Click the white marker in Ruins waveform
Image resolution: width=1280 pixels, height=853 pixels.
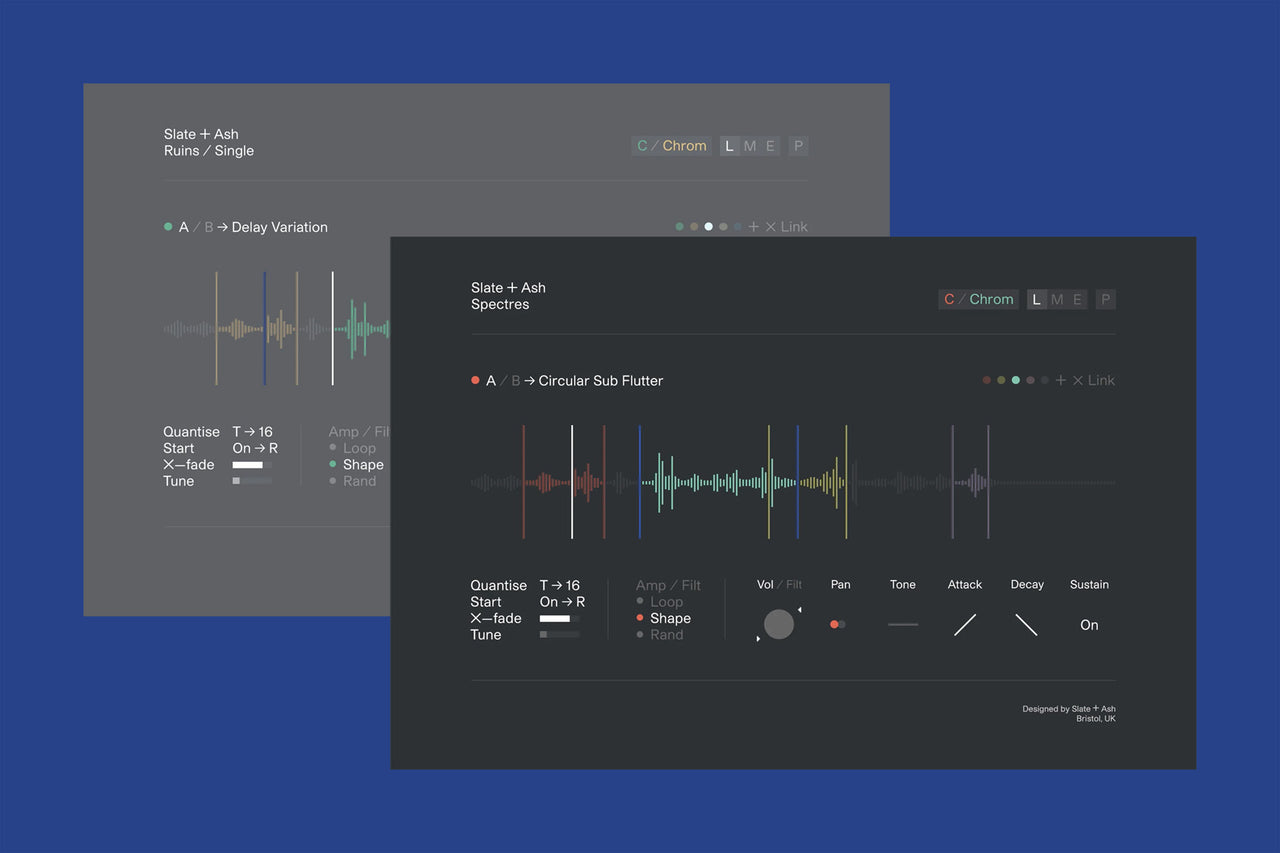click(x=333, y=328)
